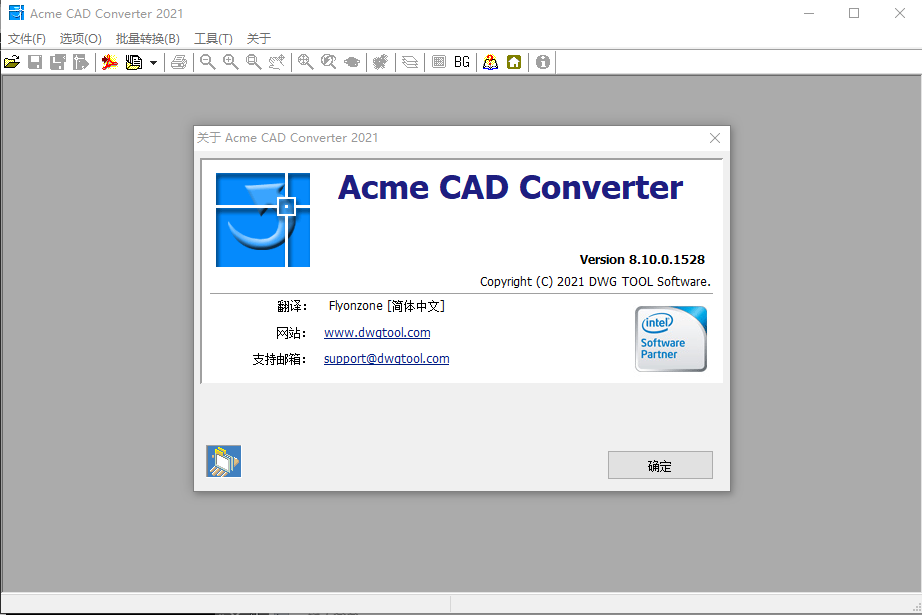Click the batch convert documents icon

[133, 62]
